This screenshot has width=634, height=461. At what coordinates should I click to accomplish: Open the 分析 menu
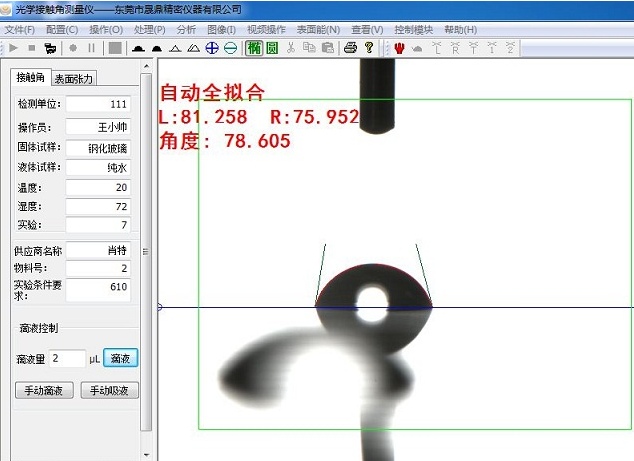click(x=186, y=30)
